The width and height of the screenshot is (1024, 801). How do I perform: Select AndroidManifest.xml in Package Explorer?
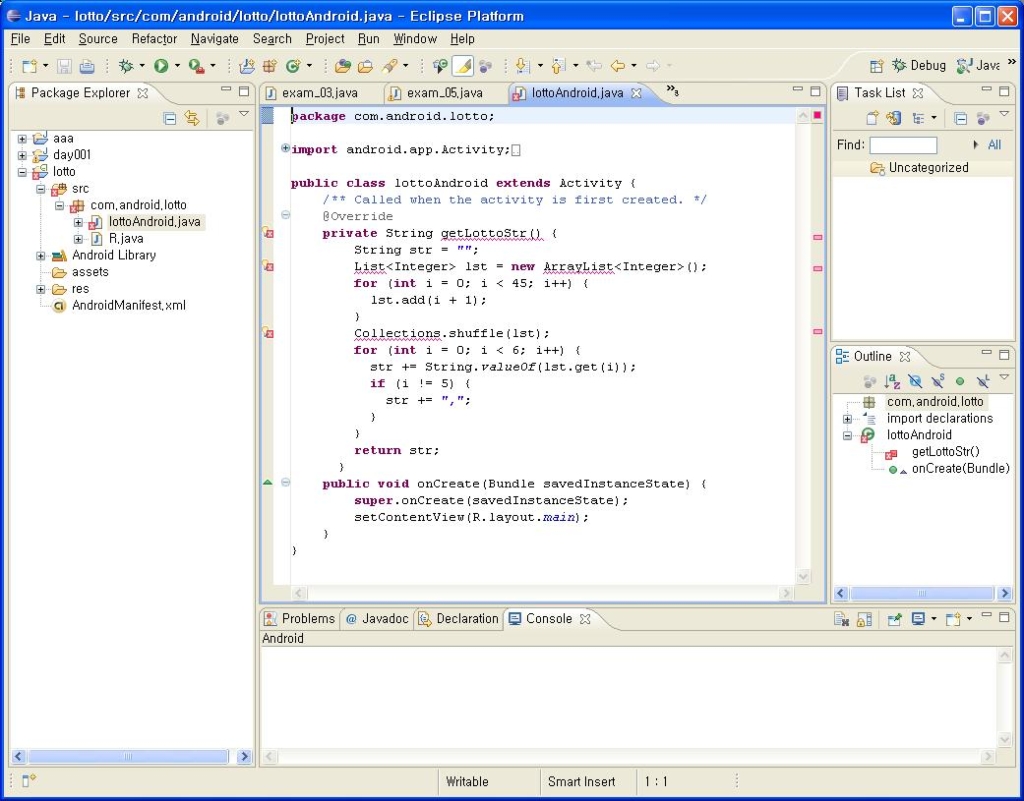click(x=129, y=306)
